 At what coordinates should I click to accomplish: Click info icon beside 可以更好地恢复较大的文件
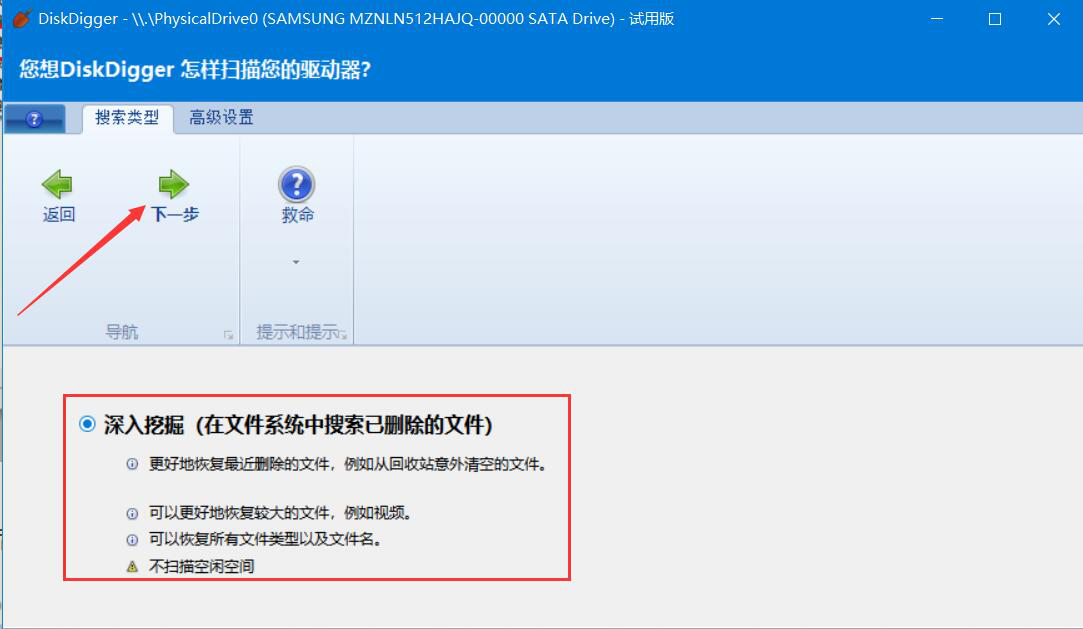tap(132, 513)
